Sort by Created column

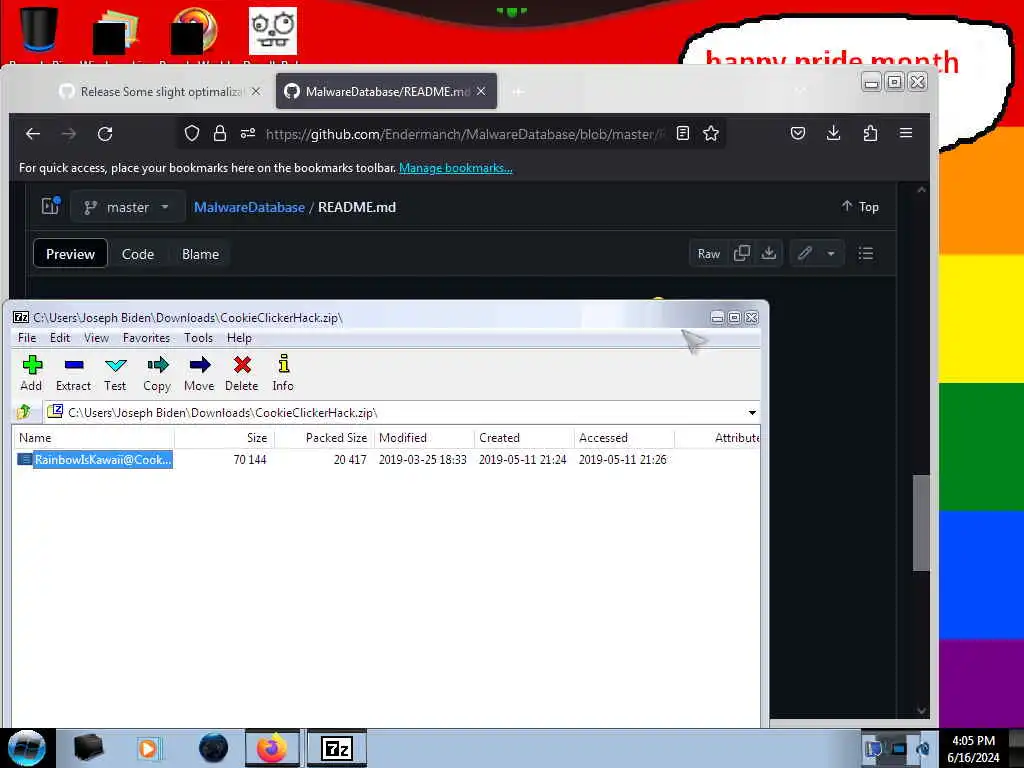[524, 438]
